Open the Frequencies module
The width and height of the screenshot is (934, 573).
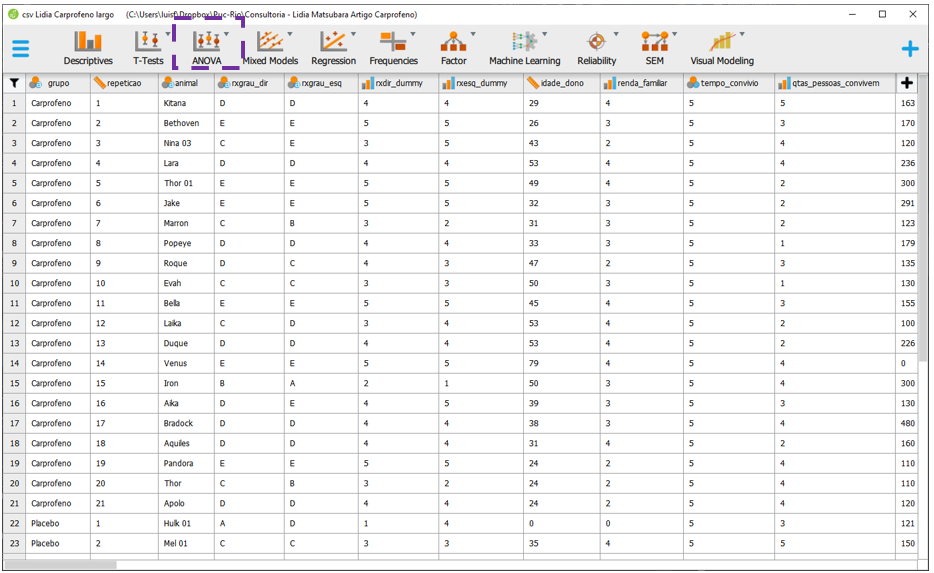pos(393,47)
